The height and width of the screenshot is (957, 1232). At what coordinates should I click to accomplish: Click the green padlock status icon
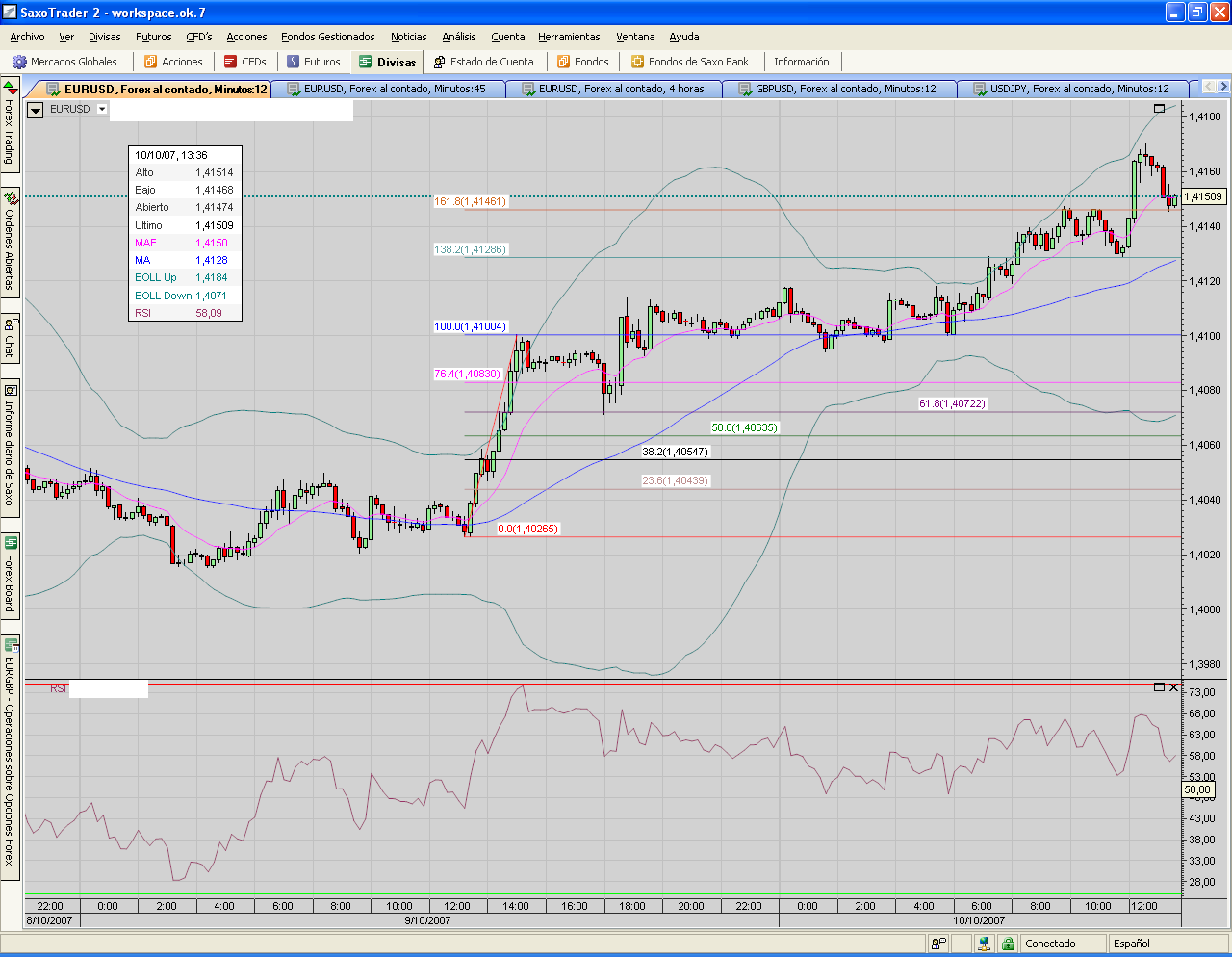point(1008,944)
